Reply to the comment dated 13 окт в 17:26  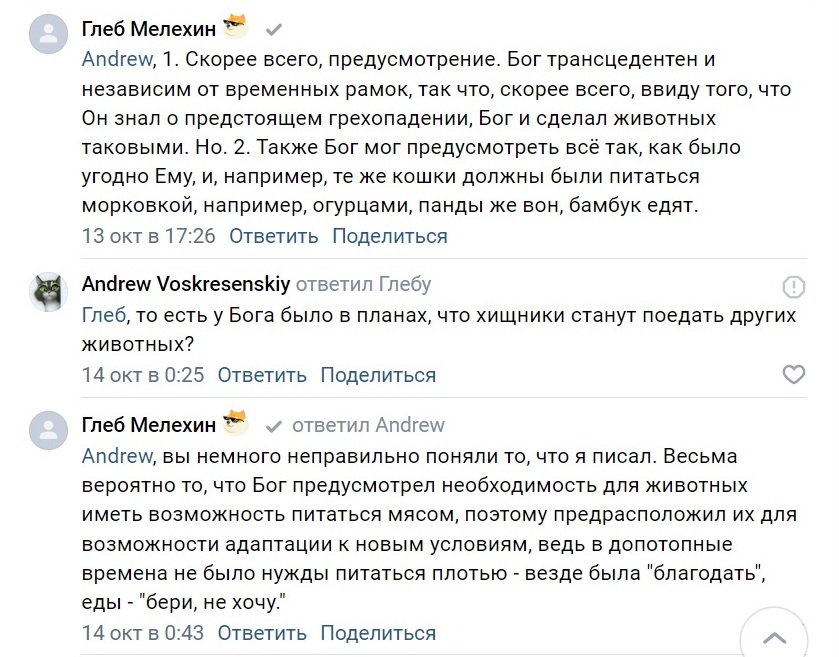click(273, 236)
